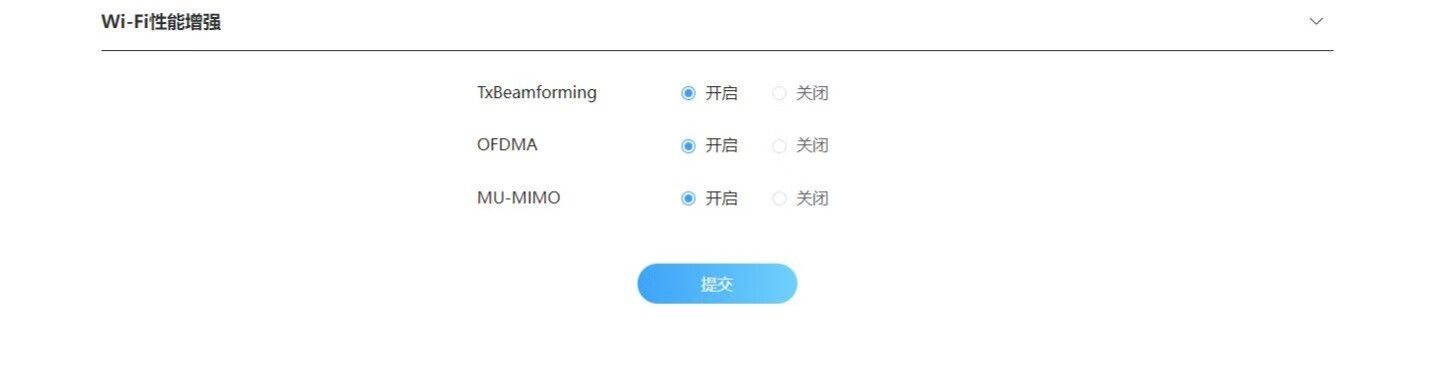
Task: Click the 开启 text in MU-MIMO row
Action: (x=721, y=199)
